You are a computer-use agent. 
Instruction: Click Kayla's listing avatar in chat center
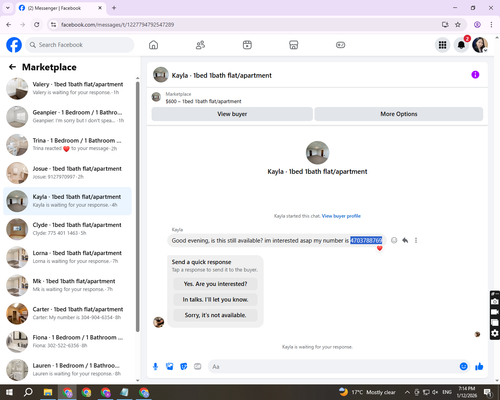pos(317,153)
